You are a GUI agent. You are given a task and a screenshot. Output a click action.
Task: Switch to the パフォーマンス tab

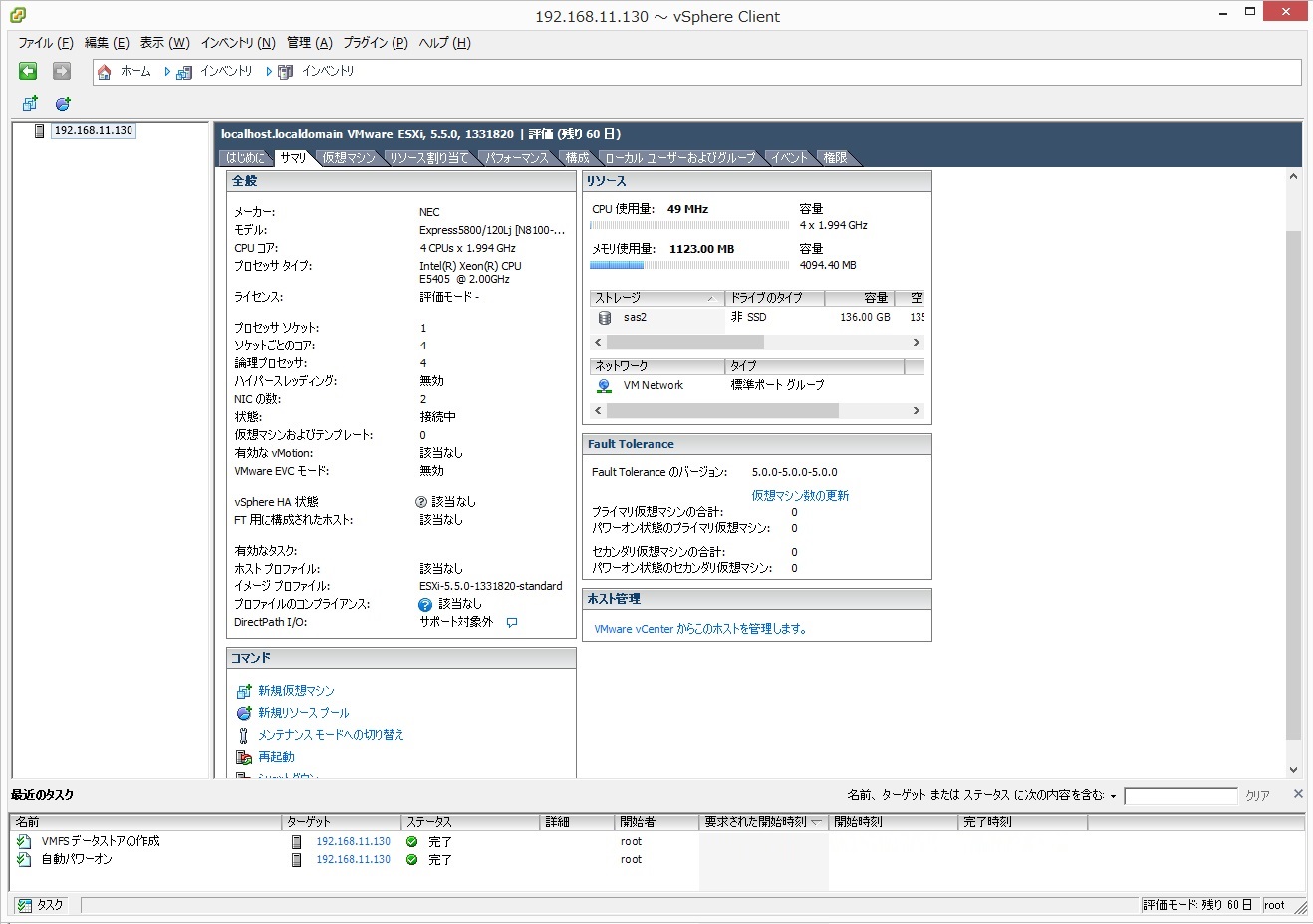[x=516, y=158]
